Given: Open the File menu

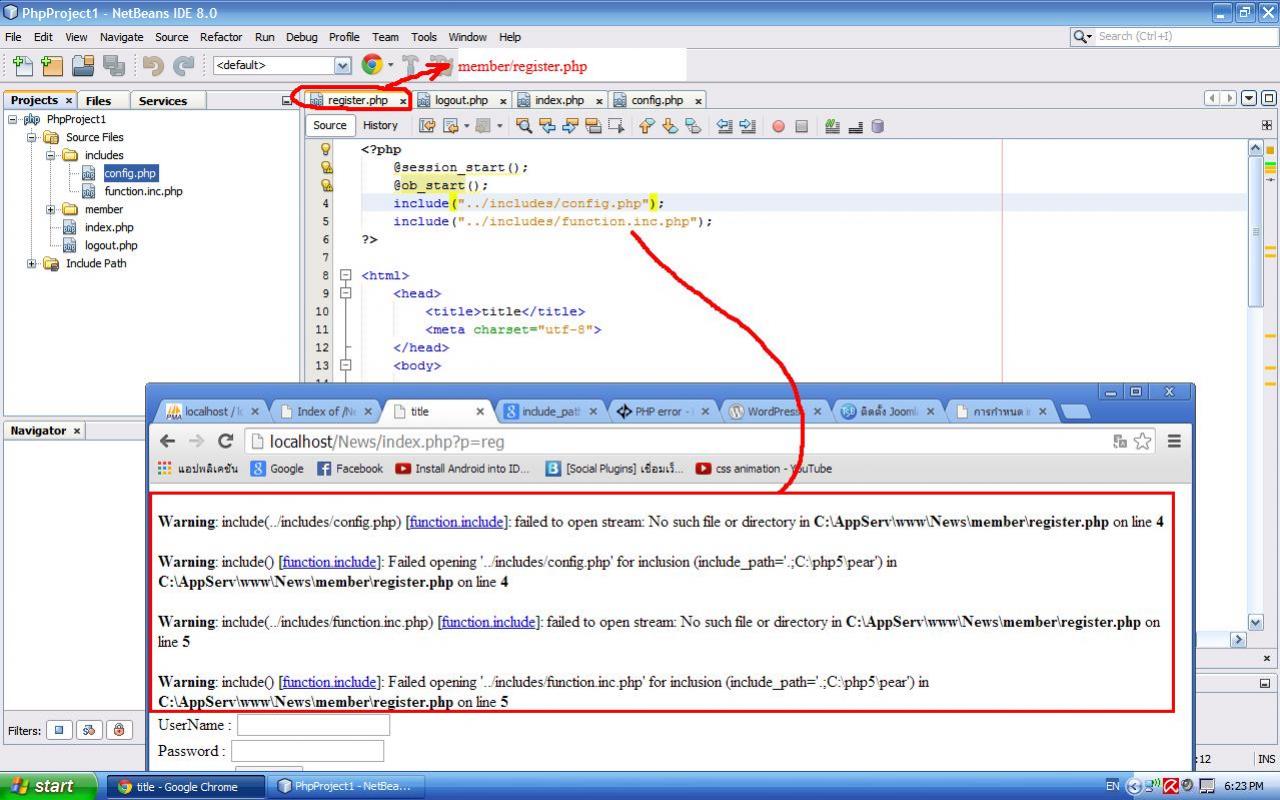Looking at the screenshot, I should tap(13, 37).
